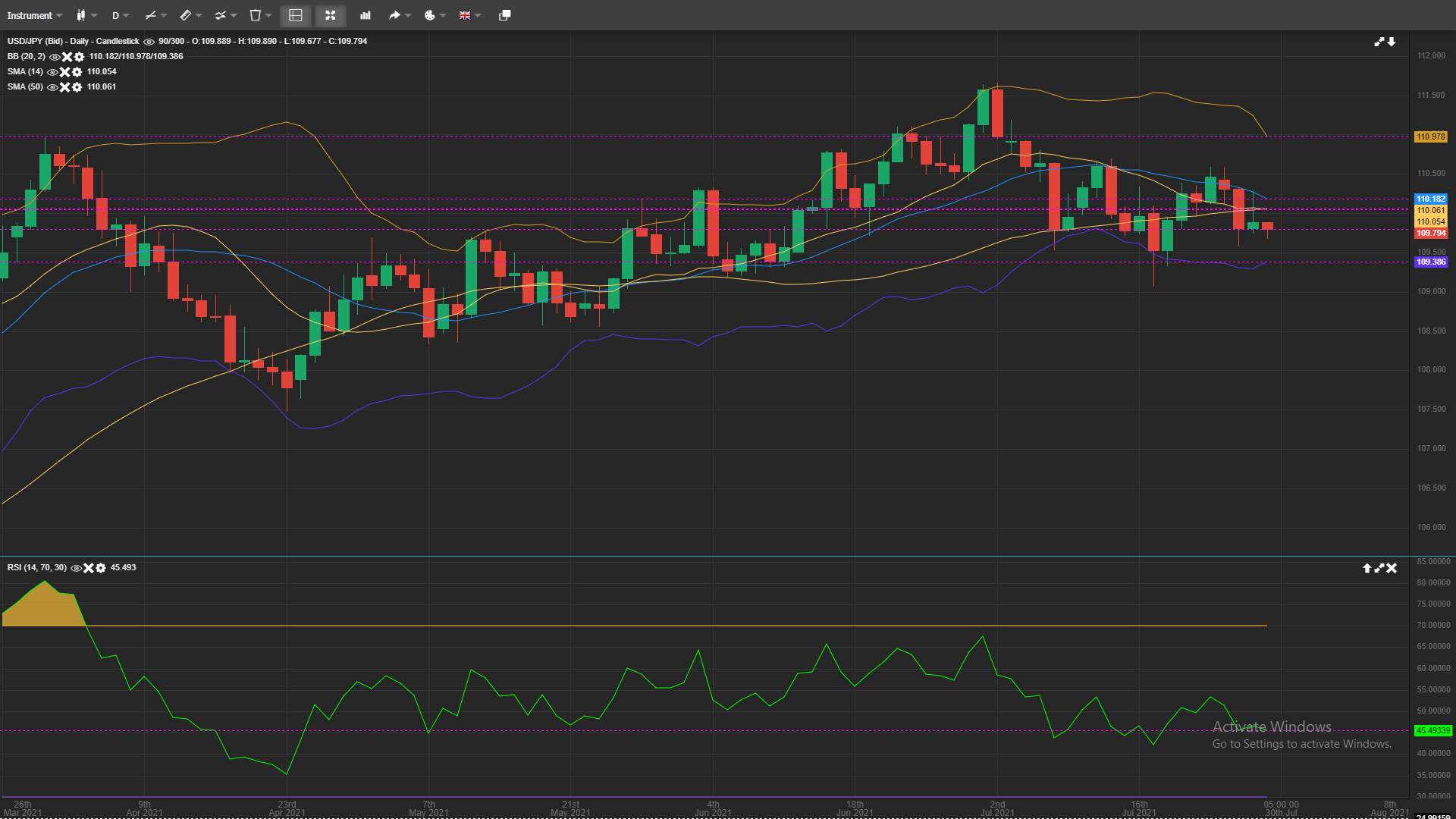
Task: Open settings gear for RSI indicator
Action: [x=101, y=568]
